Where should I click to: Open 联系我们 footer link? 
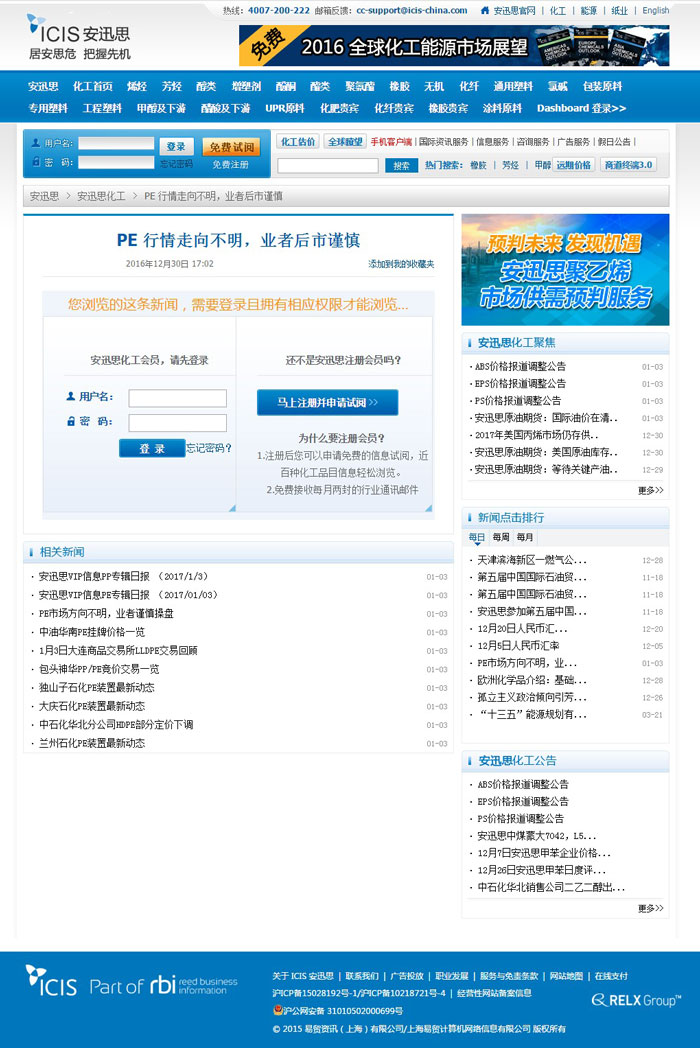pos(362,976)
